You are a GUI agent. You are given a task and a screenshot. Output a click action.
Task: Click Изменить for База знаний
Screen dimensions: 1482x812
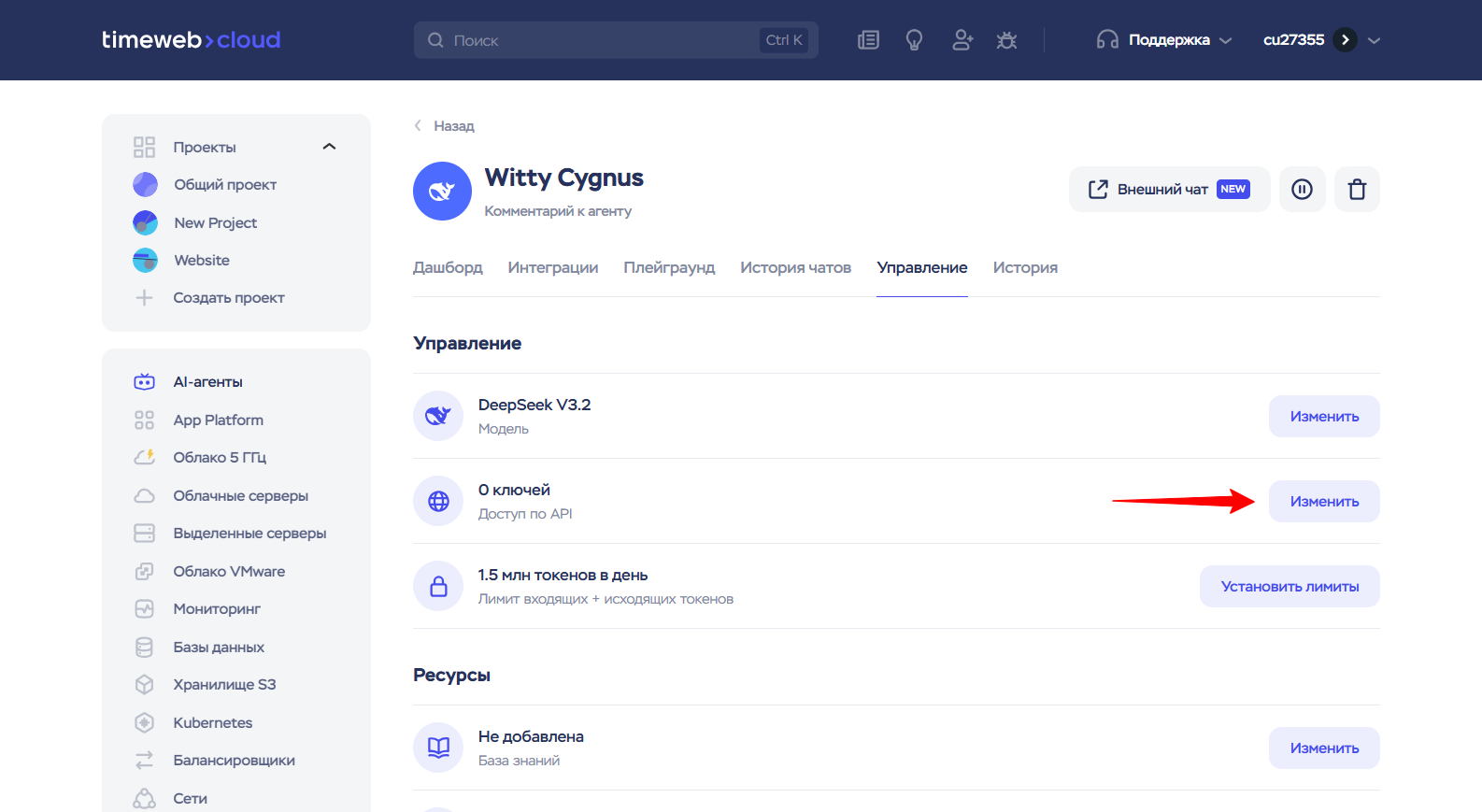pyautogui.click(x=1324, y=748)
